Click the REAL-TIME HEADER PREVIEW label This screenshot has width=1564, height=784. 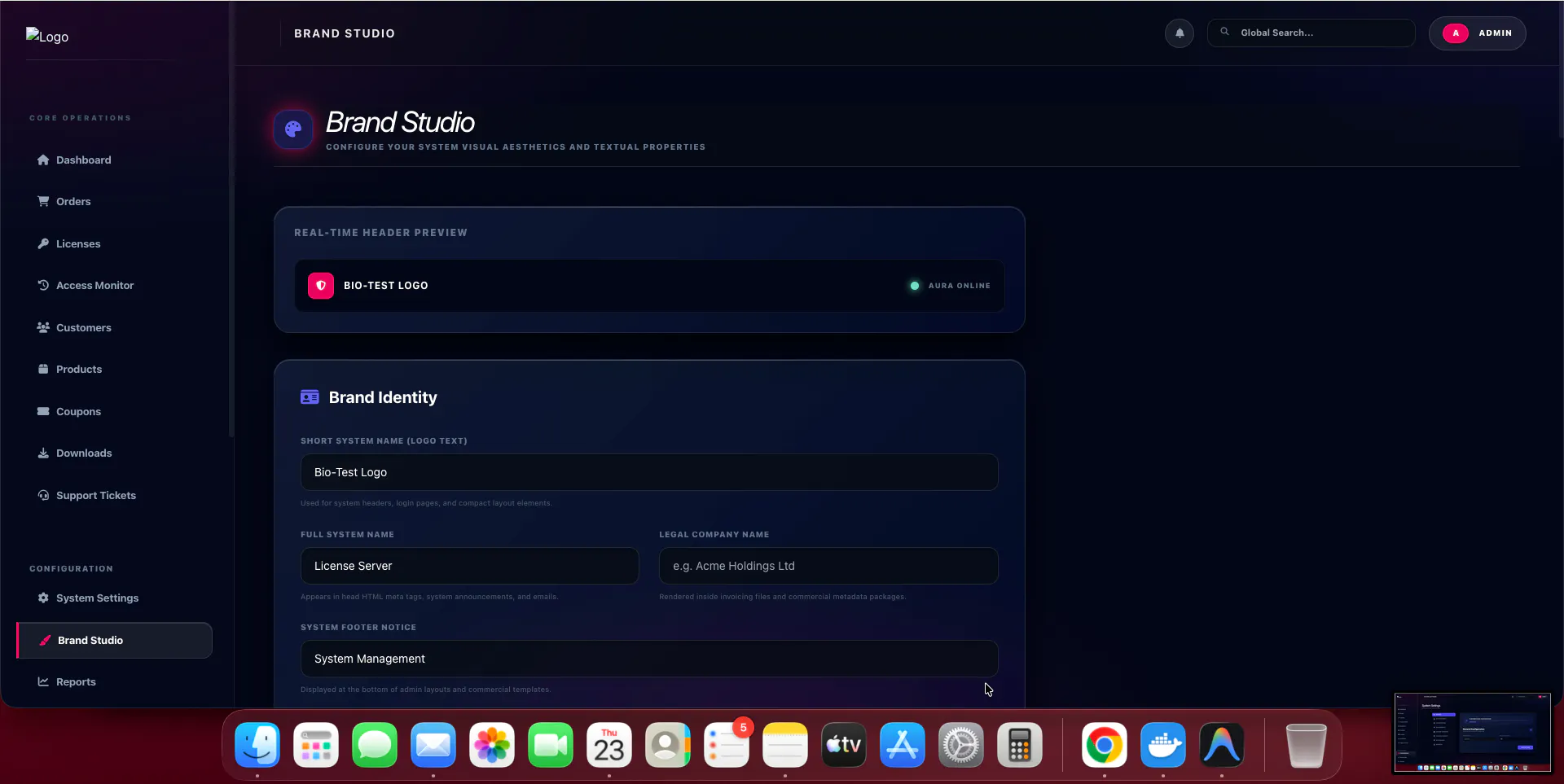click(380, 233)
